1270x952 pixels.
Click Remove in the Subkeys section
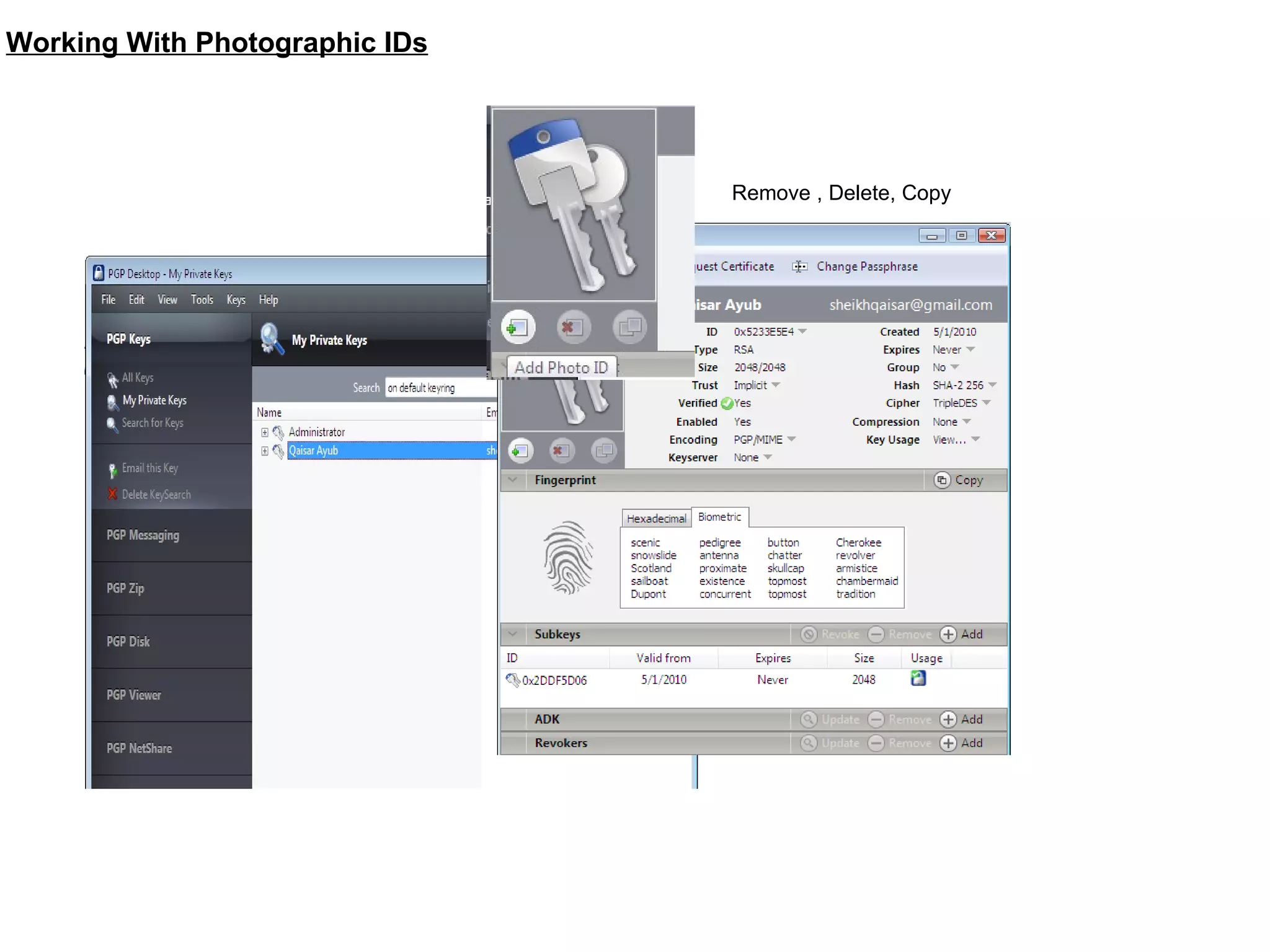(x=900, y=634)
